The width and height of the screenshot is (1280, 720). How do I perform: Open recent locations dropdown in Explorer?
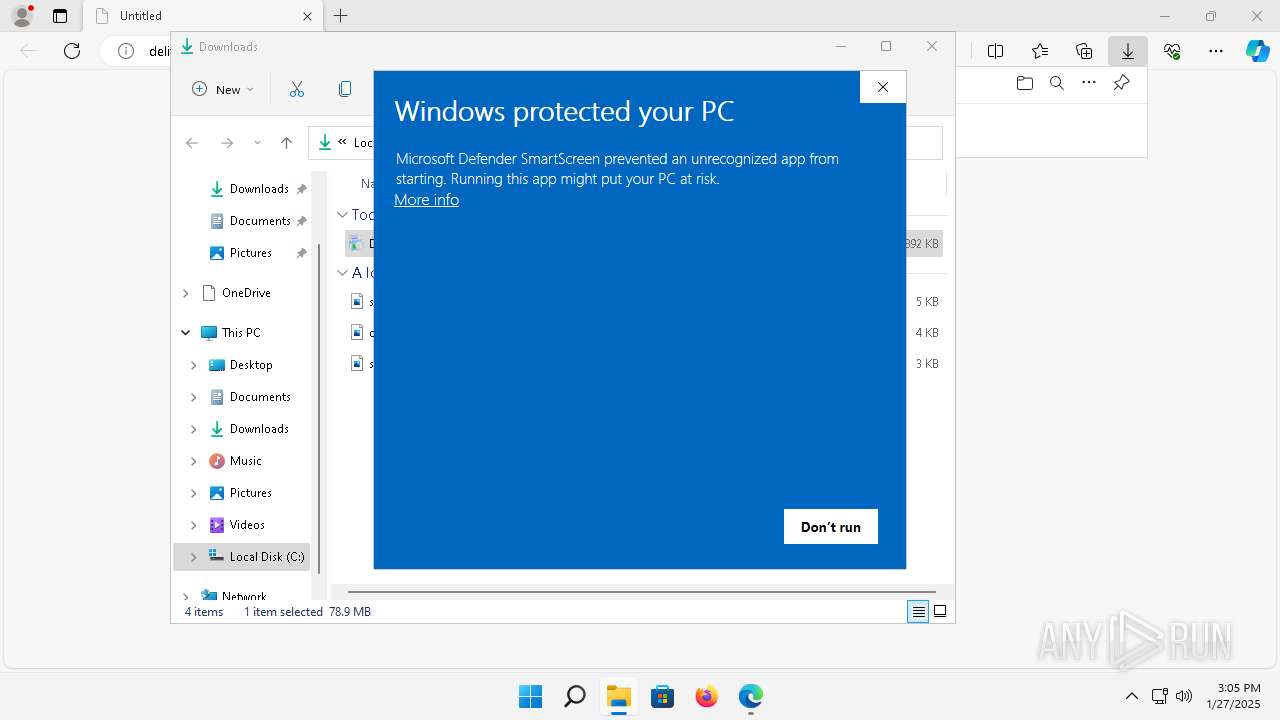pos(257,143)
